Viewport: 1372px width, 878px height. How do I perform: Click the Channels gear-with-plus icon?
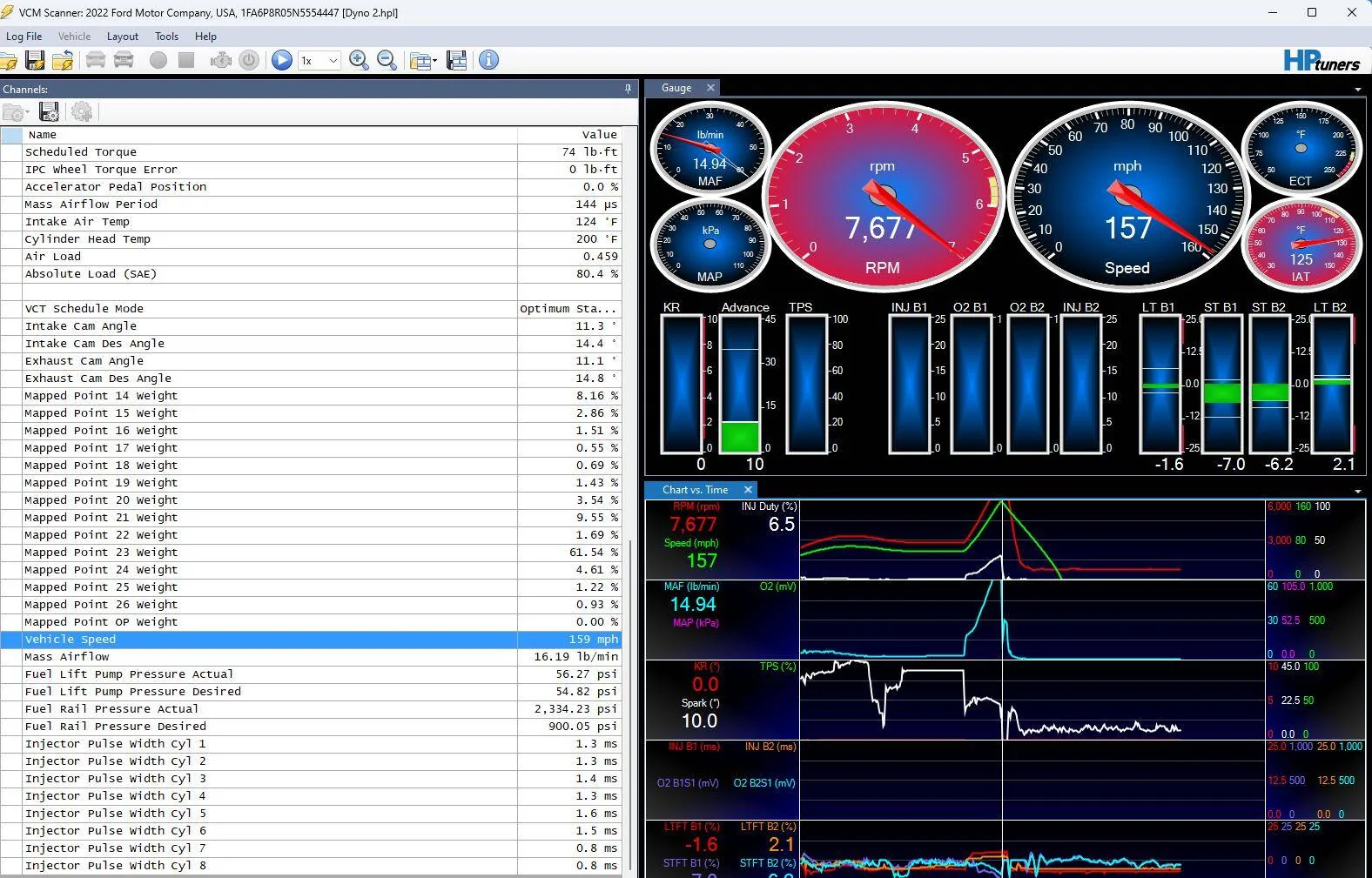pyautogui.click(x=82, y=112)
